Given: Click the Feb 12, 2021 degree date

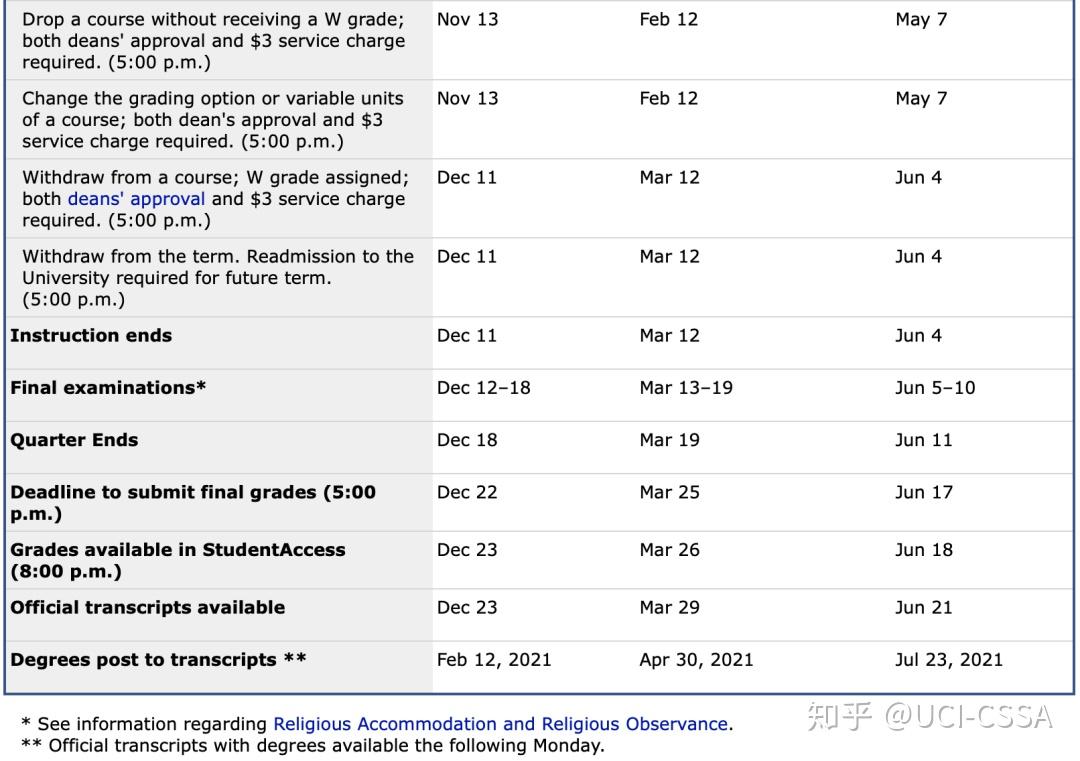Looking at the screenshot, I should [x=494, y=660].
